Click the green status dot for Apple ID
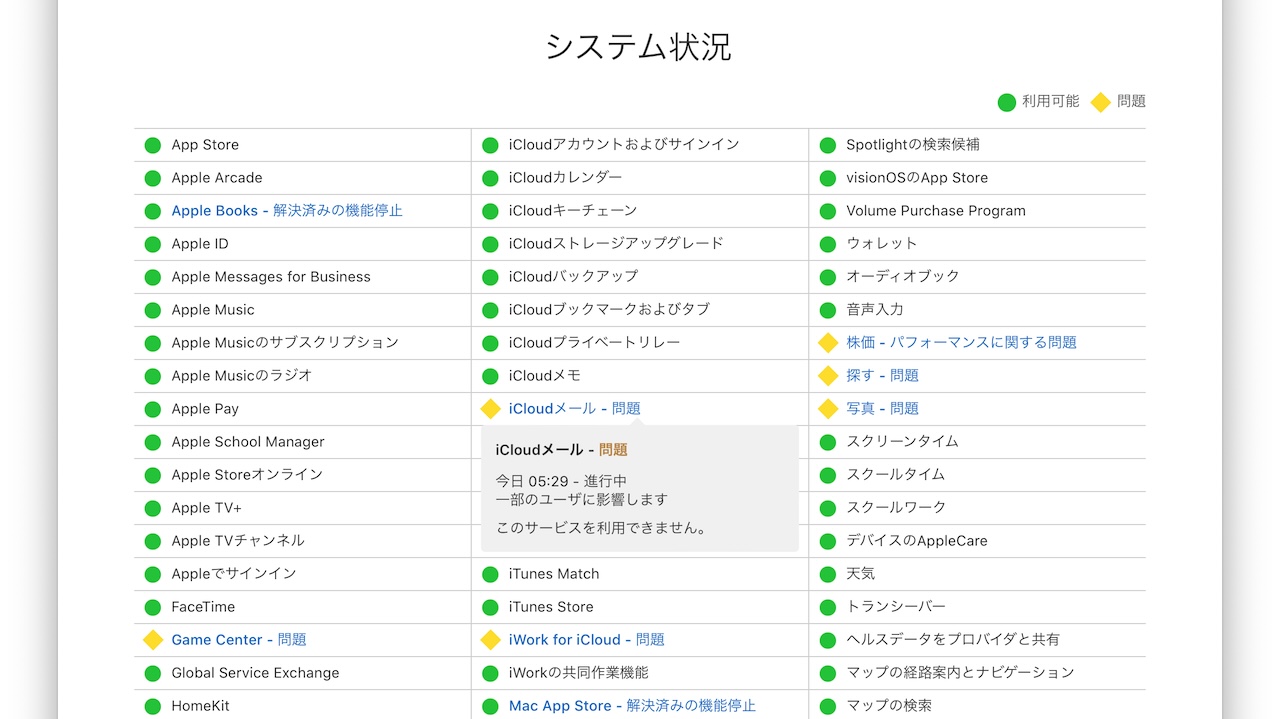This screenshot has width=1280, height=719. coord(153,244)
